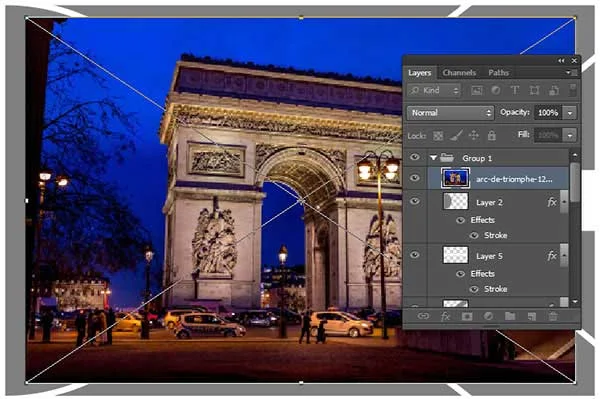Click the top-center transform handle
600x399 pixels.
pyautogui.click(x=301, y=18)
